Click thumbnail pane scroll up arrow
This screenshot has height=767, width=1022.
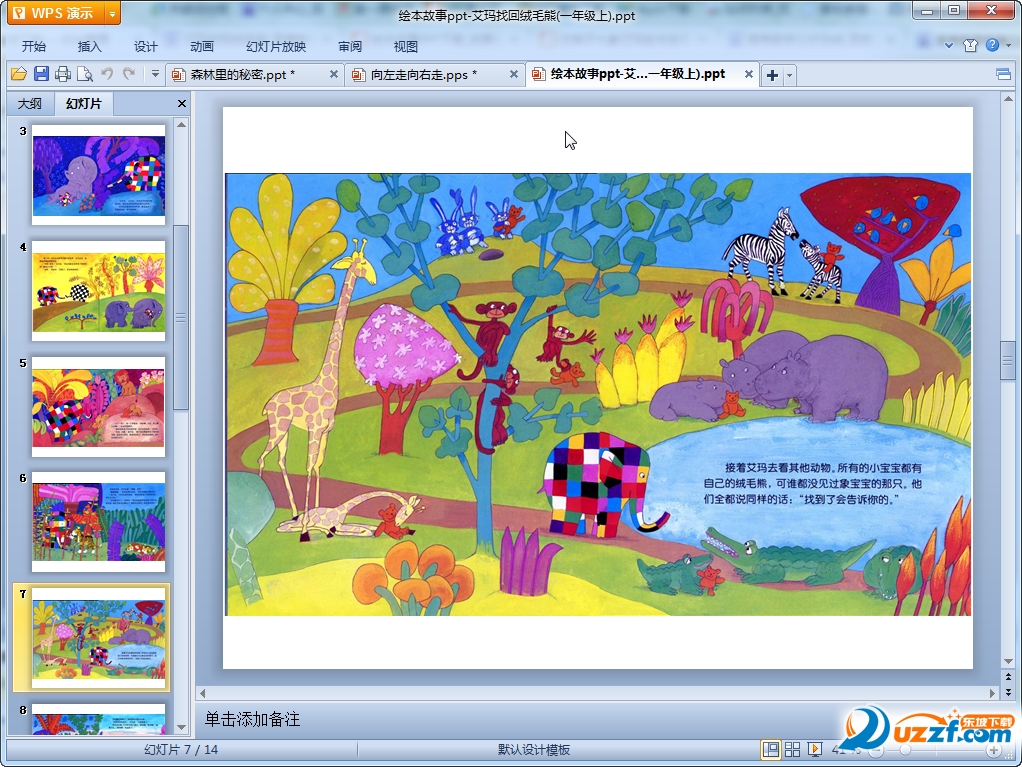pyautogui.click(x=182, y=124)
